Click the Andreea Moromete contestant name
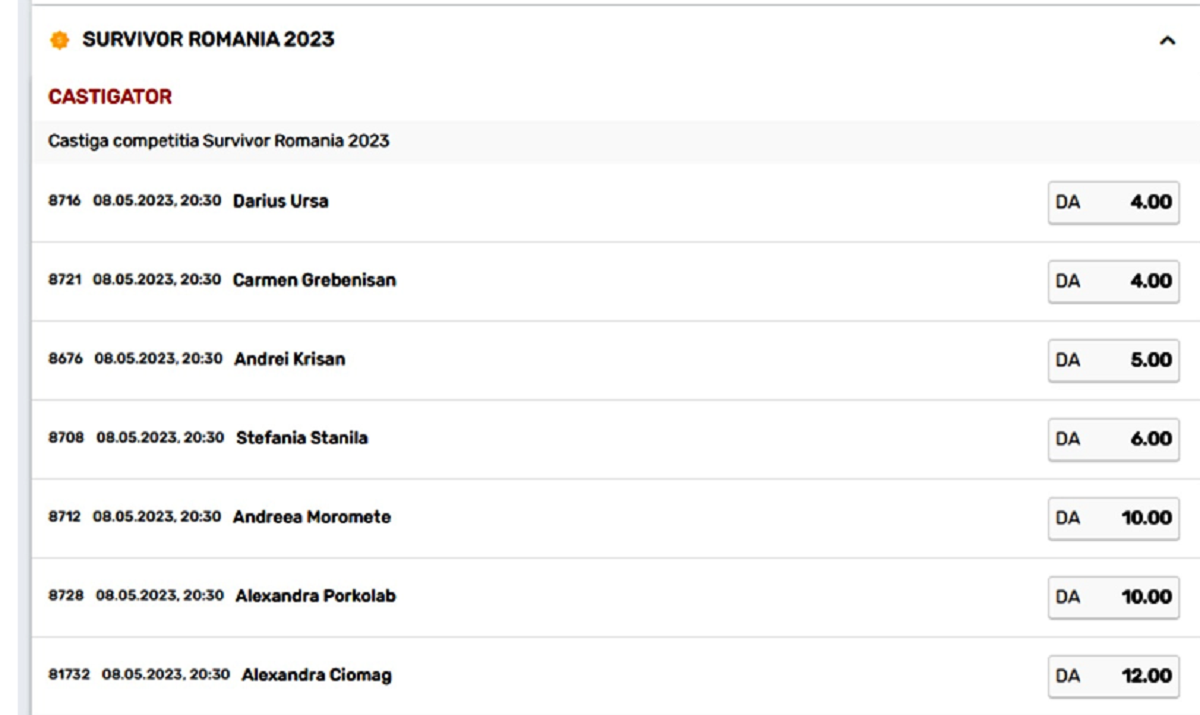The width and height of the screenshot is (1200, 715). click(311, 517)
